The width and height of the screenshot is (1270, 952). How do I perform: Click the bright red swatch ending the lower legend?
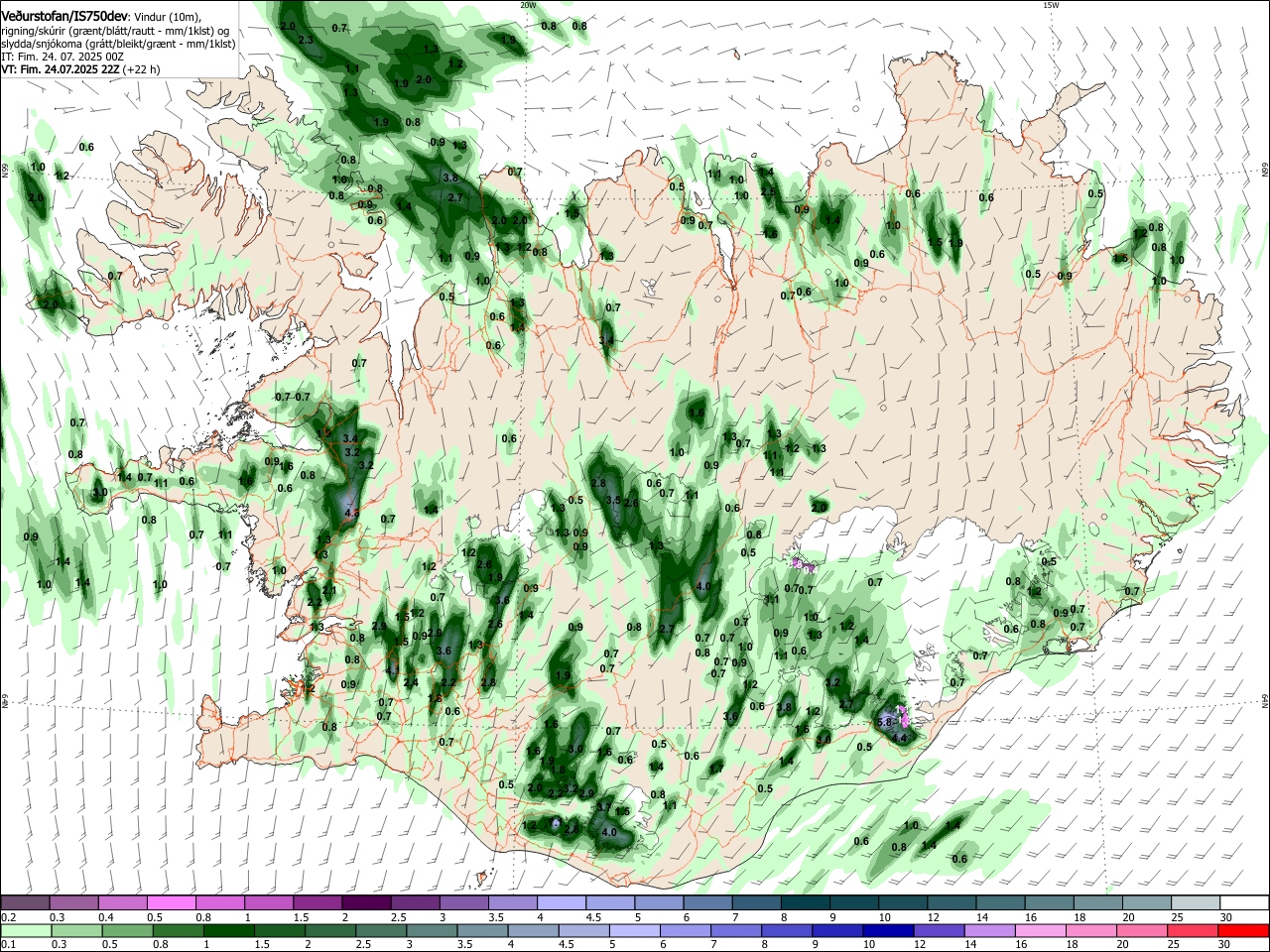(1243, 930)
